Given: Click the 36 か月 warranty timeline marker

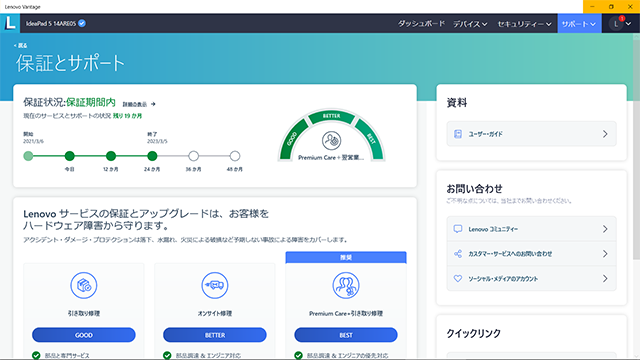Looking at the screenshot, I should (x=193, y=156).
